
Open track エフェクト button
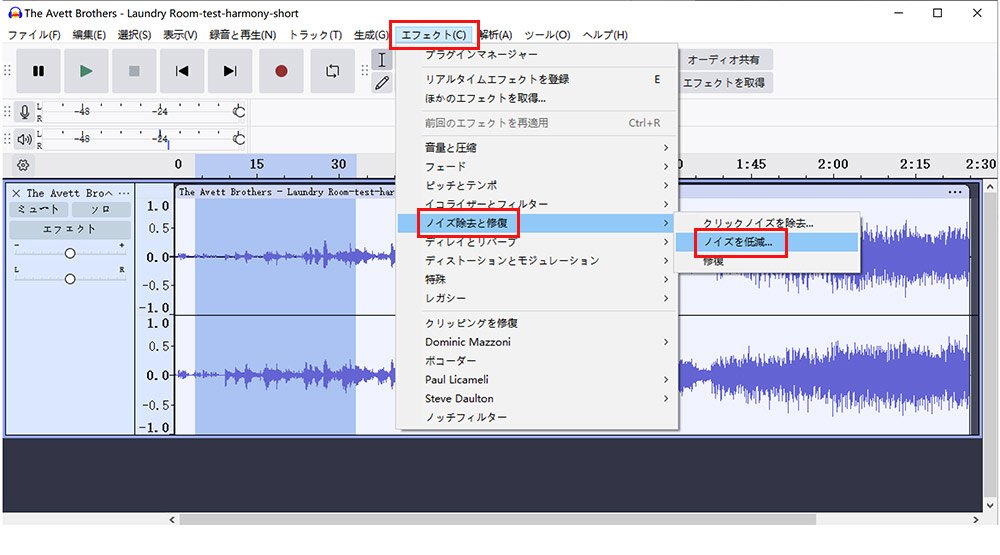point(70,229)
